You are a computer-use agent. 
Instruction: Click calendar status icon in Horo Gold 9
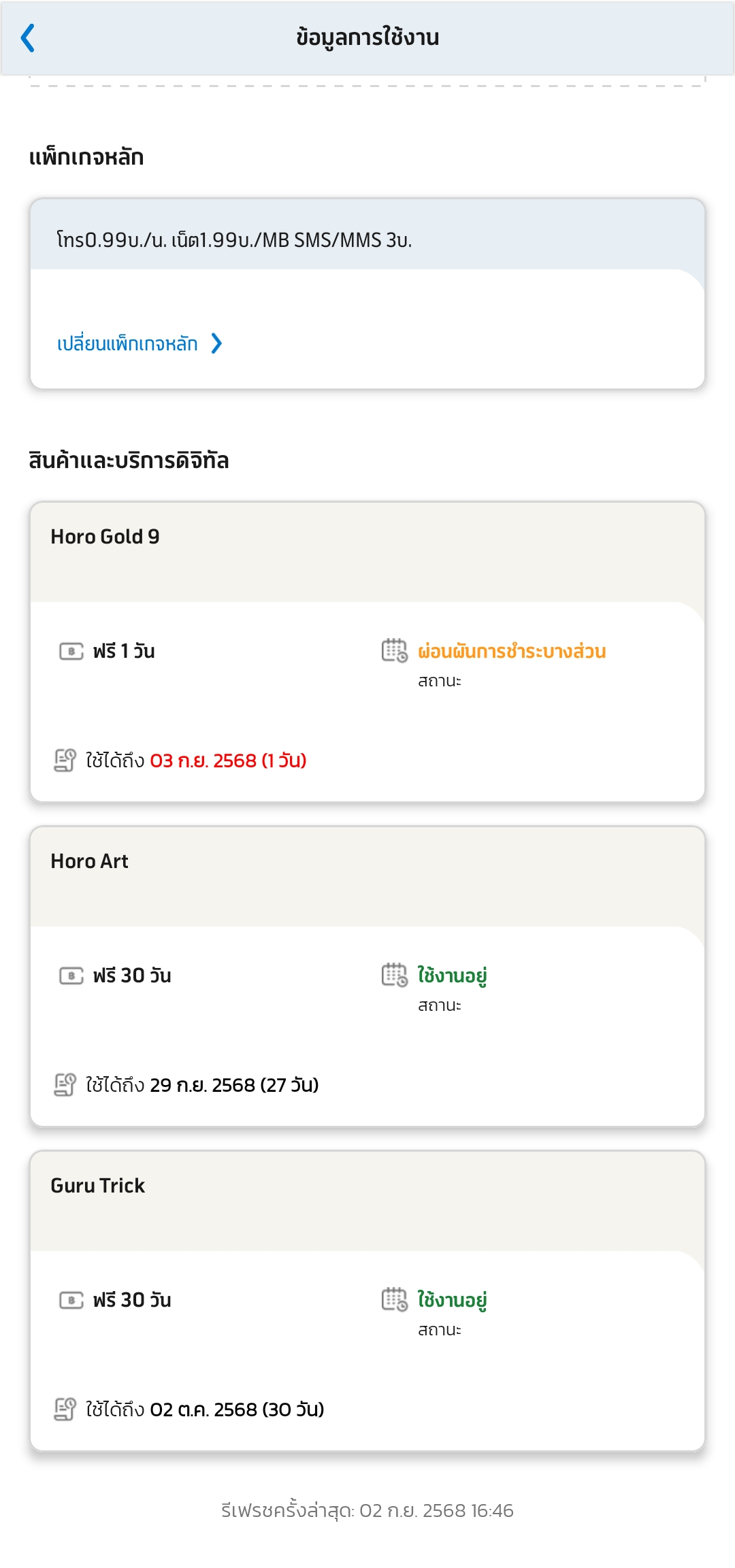pyautogui.click(x=395, y=650)
